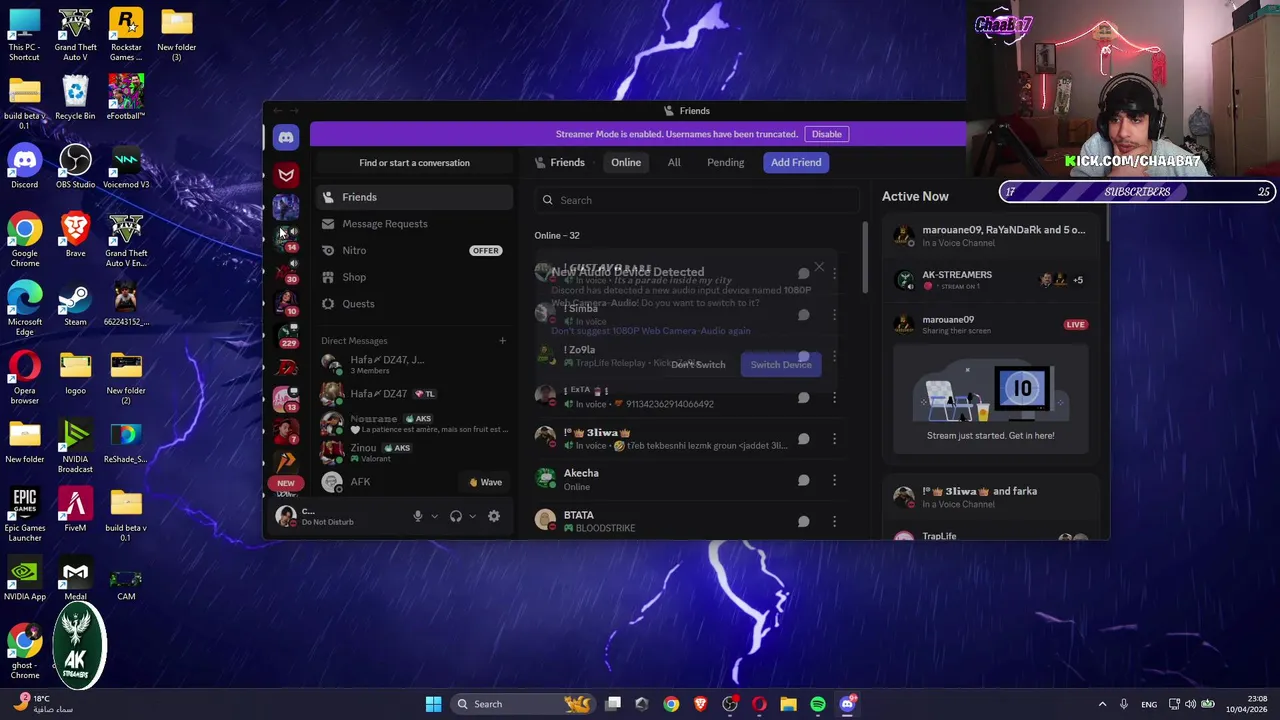The width and height of the screenshot is (1280, 720).
Task: Click own avatar with Do Not Disturb status
Action: (x=286, y=516)
